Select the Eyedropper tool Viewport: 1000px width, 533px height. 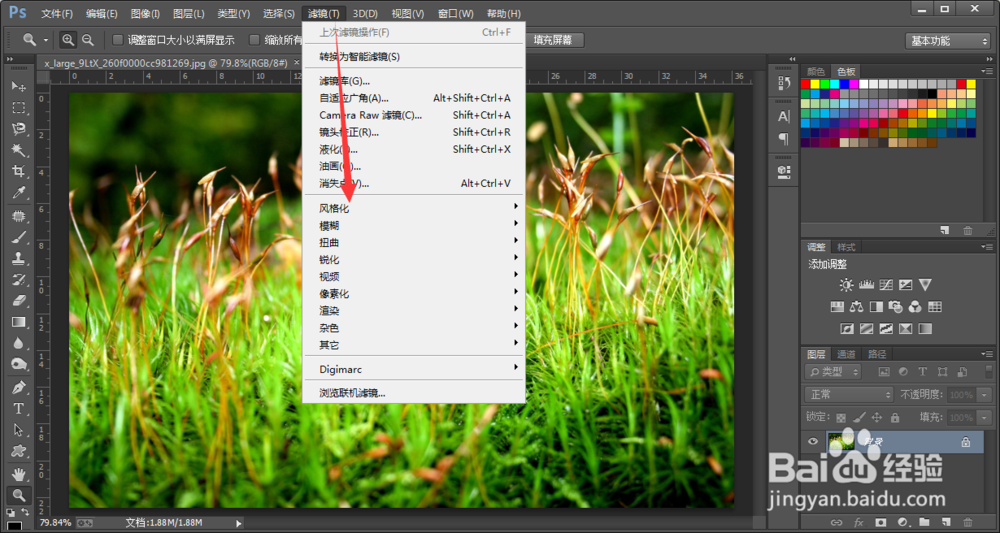[18, 193]
